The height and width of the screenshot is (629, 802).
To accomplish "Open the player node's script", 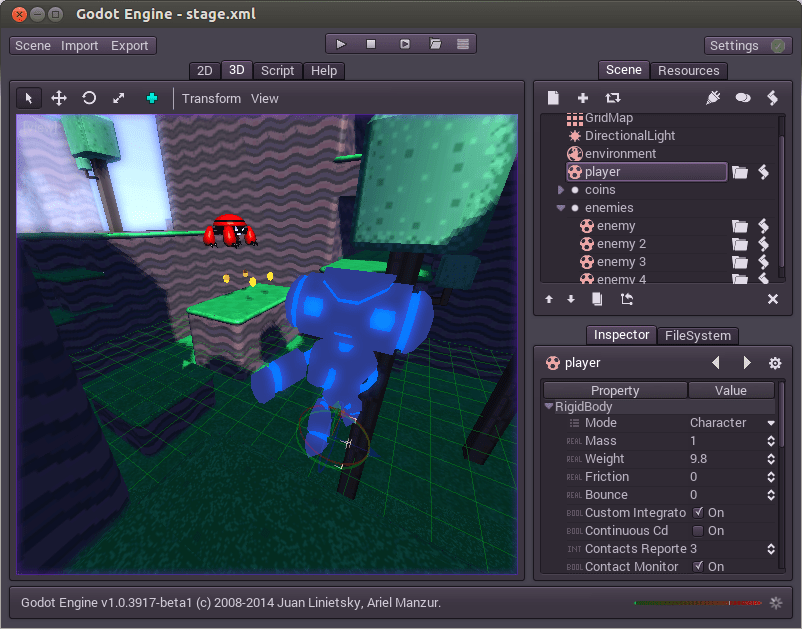I will [763, 171].
